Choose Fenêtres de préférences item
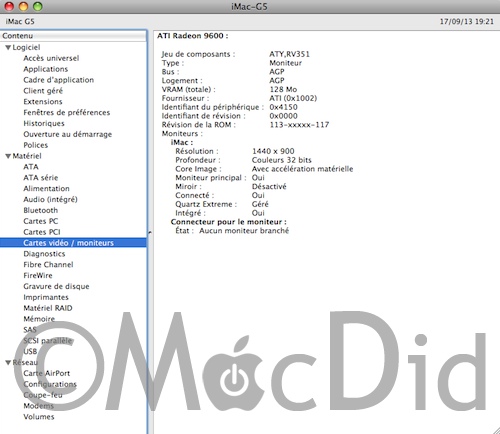500x434 pixels. coord(67,113)
